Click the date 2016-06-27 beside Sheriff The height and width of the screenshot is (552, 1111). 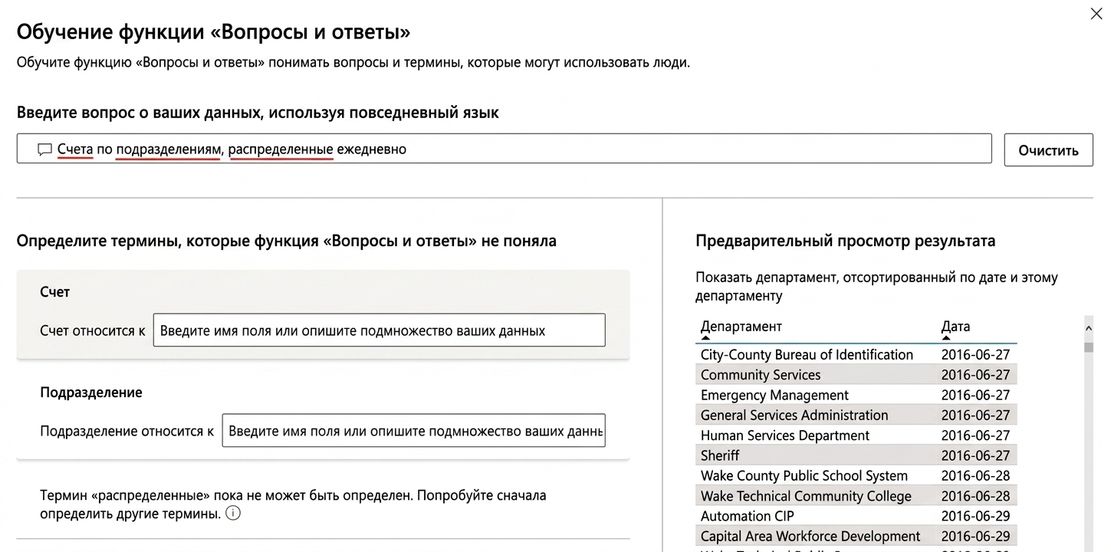(976, 456)
